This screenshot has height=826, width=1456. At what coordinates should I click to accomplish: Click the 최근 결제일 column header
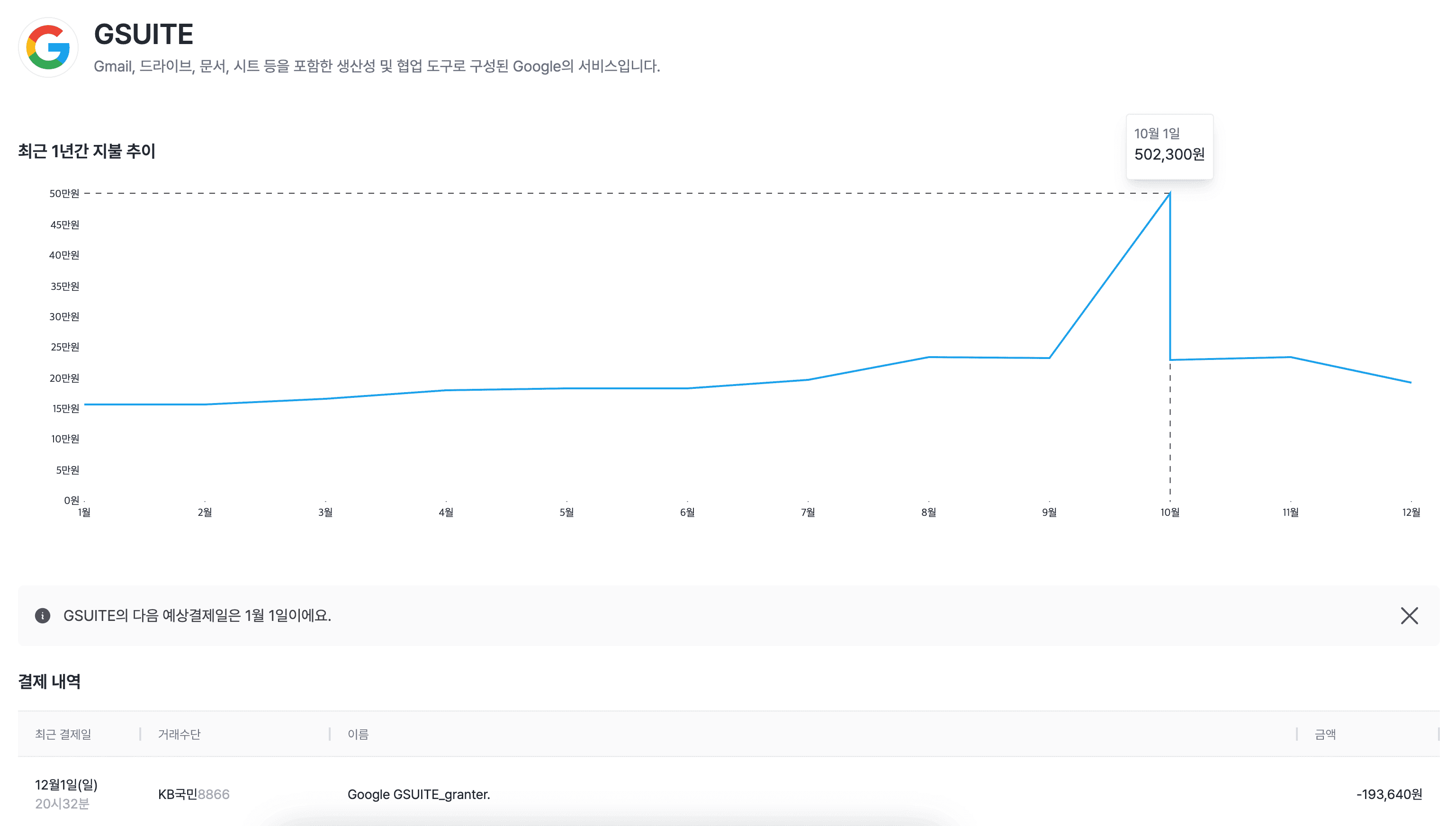[x=63, y=734]
